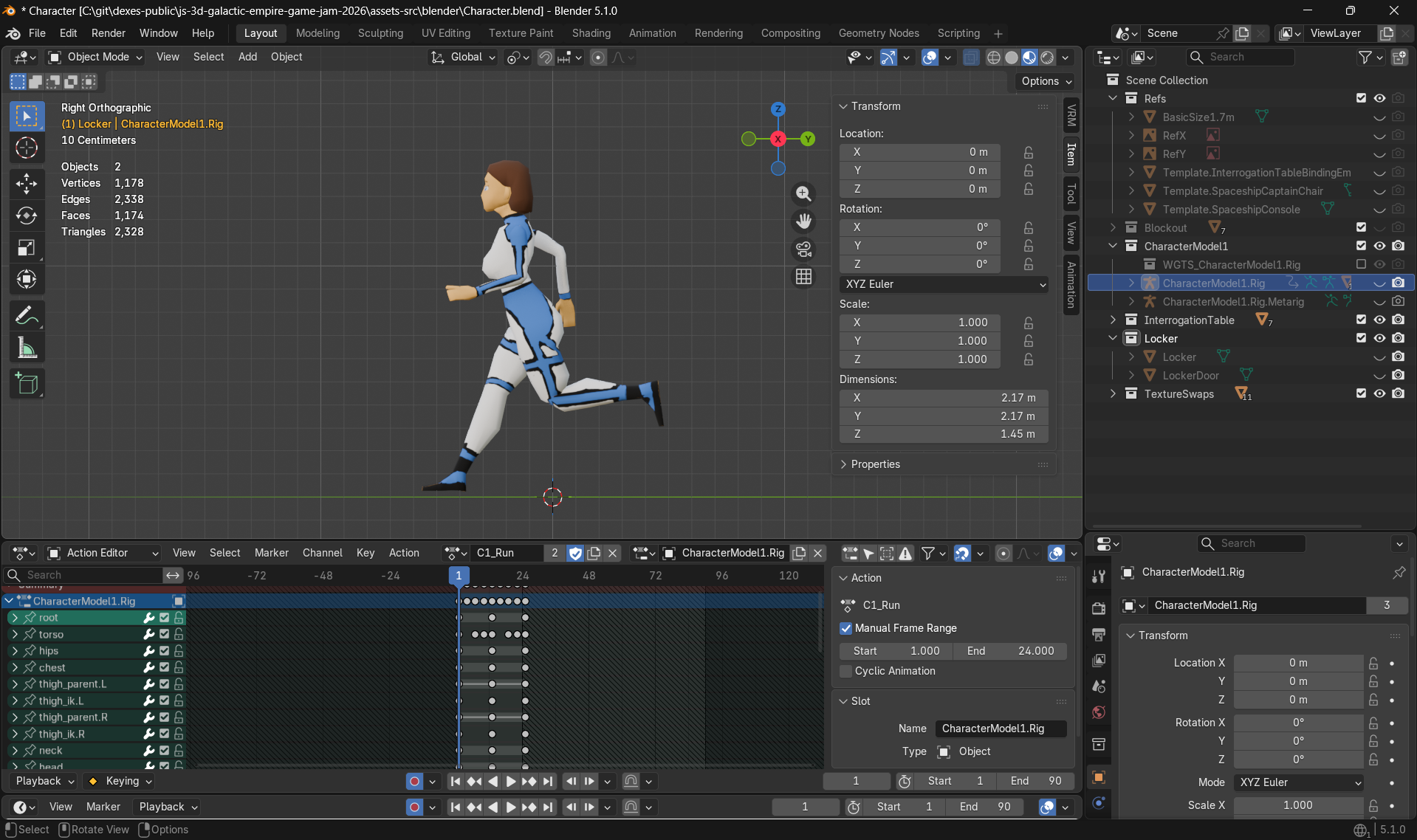Switch to the Shading workspace tab
Viewport: 1417px width, 840px height.
591,33
